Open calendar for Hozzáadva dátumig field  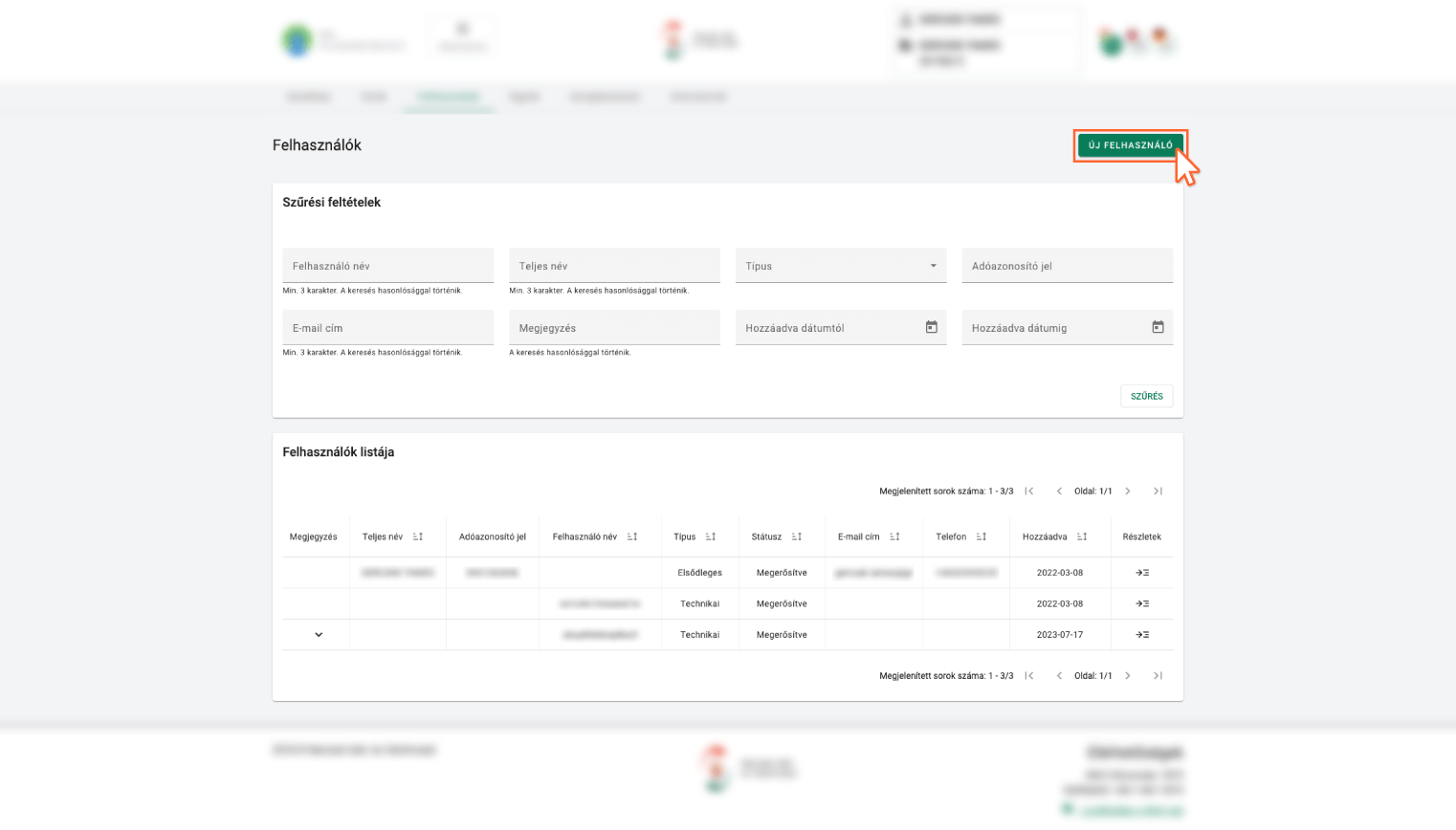pyautogui.click(x=1158, y=328)
